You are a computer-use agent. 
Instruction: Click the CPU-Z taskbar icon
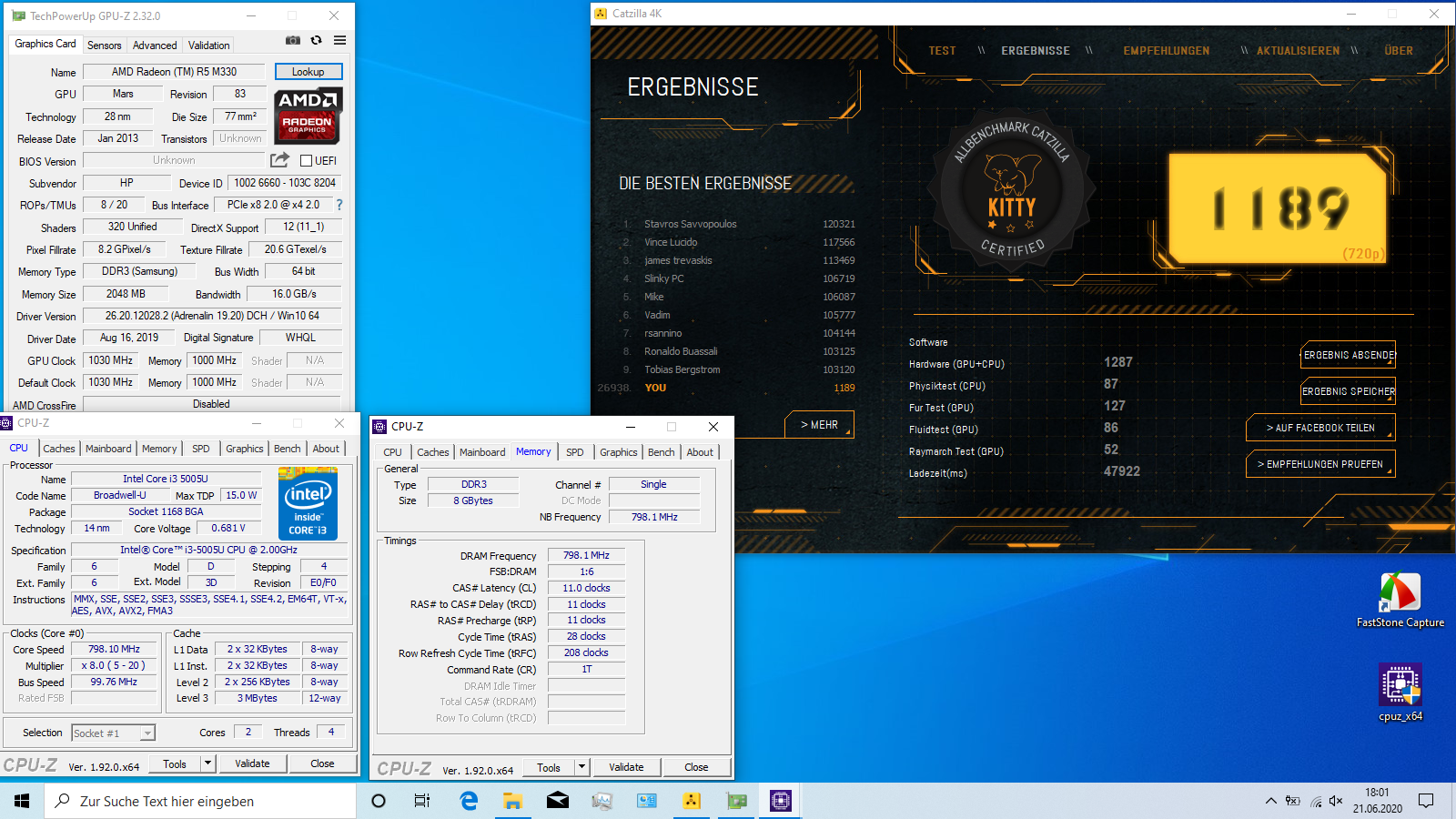click(x=781, y=801)
